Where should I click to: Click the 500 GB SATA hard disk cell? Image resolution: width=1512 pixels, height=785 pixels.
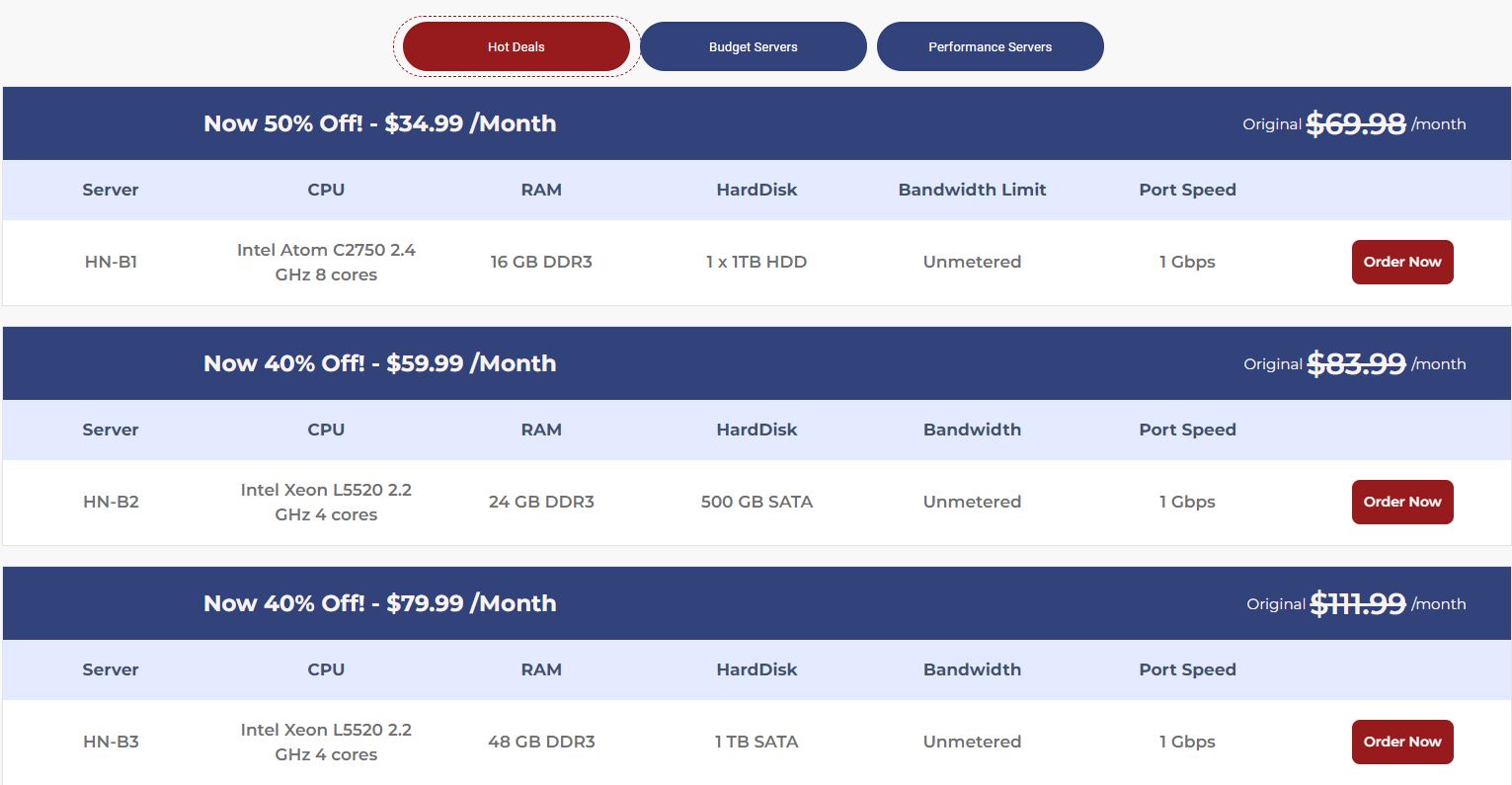(756, 502)
